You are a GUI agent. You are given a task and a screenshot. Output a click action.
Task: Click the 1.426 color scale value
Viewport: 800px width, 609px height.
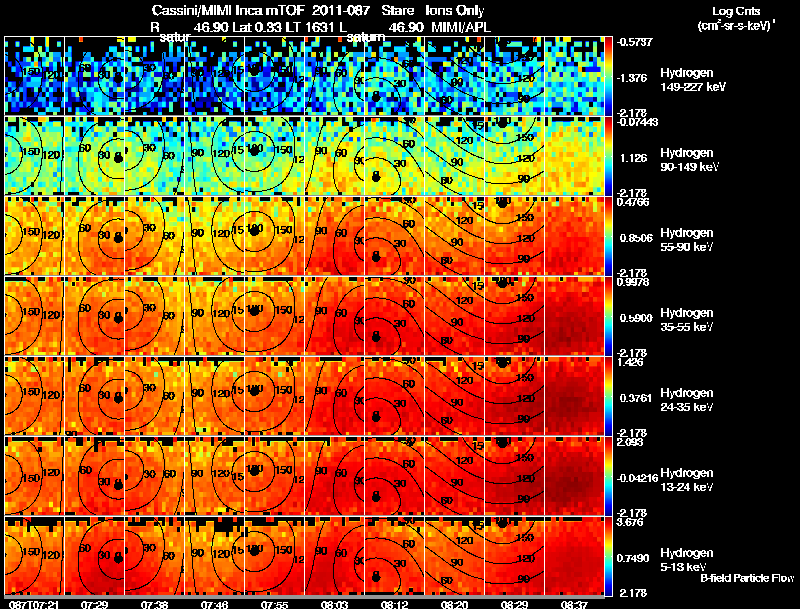coord(630,362)
